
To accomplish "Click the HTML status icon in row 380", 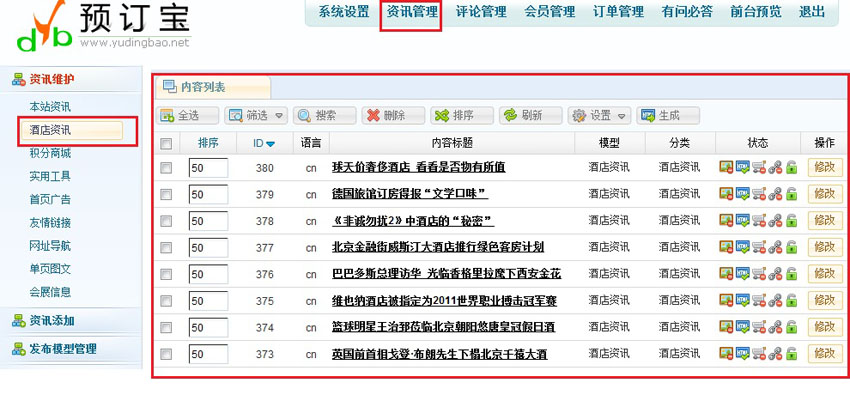I will point(742,167).
